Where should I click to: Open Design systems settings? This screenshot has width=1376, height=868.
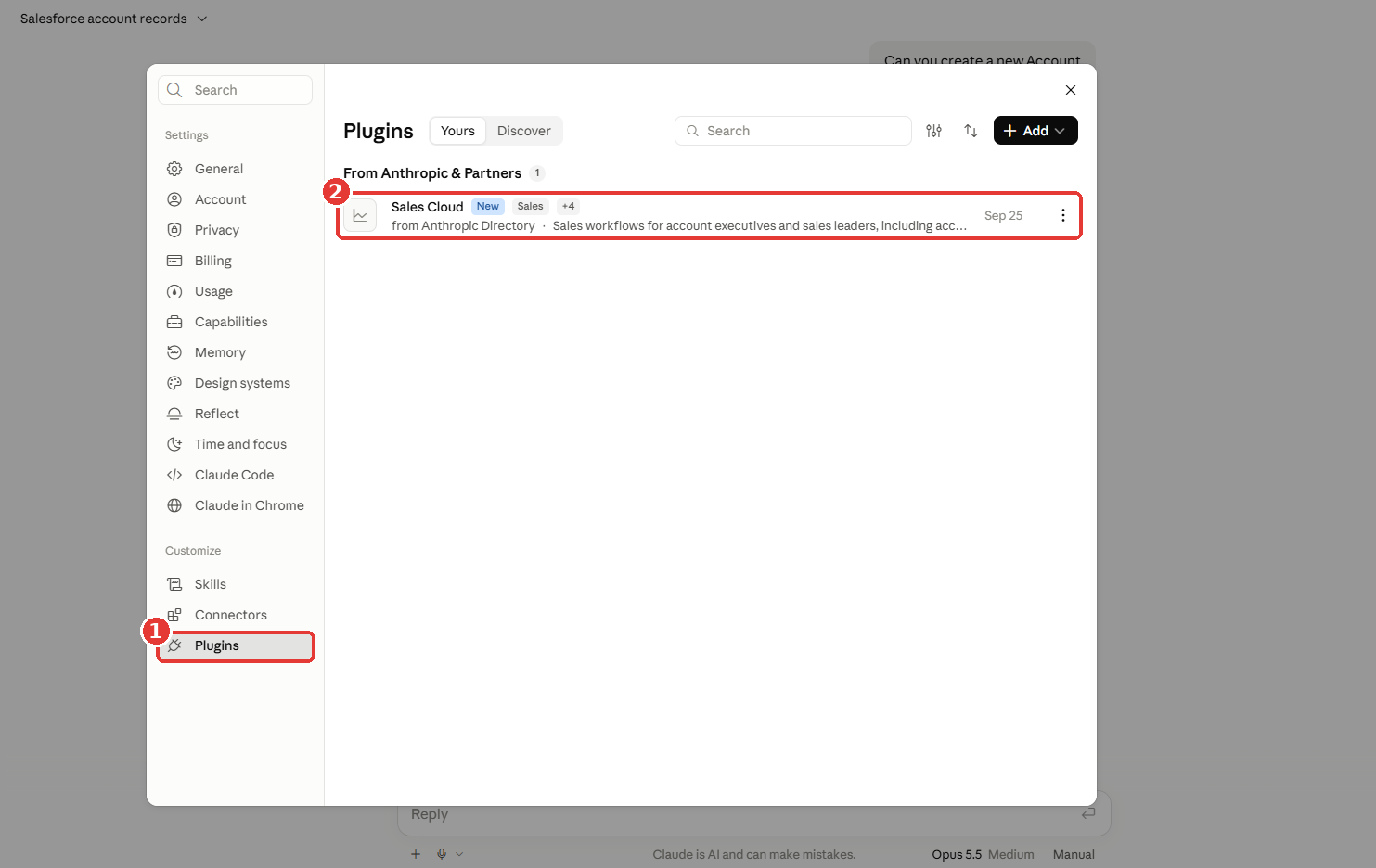pyautogui.click(x=235, y=383)
